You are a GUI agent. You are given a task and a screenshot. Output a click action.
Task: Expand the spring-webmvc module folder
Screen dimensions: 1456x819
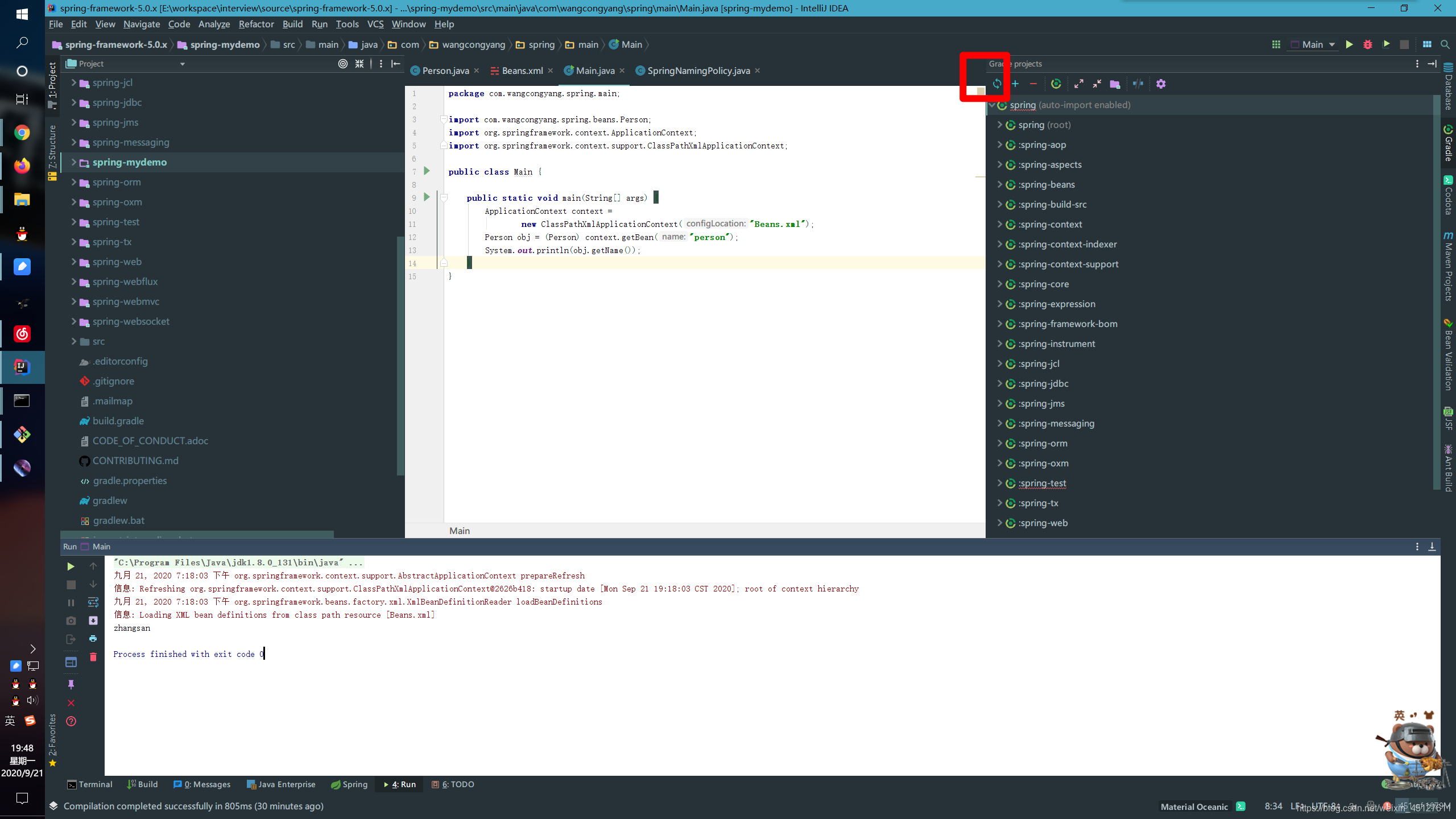click(74, 301)
